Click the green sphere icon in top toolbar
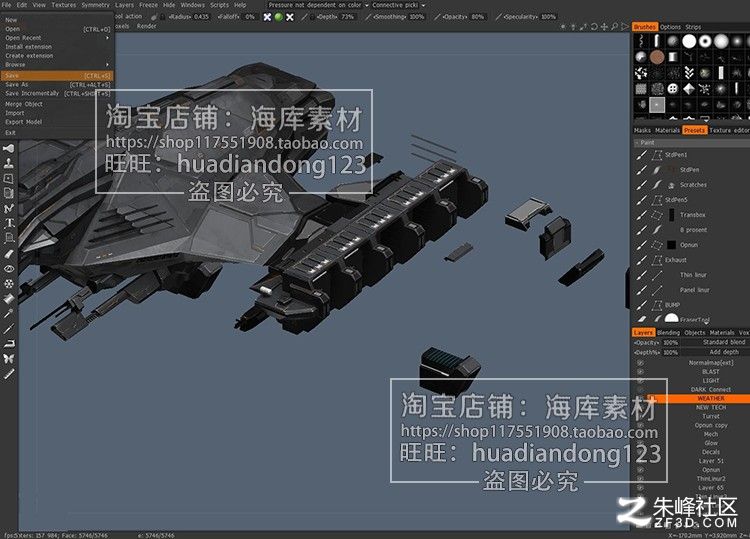This screenshot has width=750, height=539. pyautogui.click(x=278, y=17)
